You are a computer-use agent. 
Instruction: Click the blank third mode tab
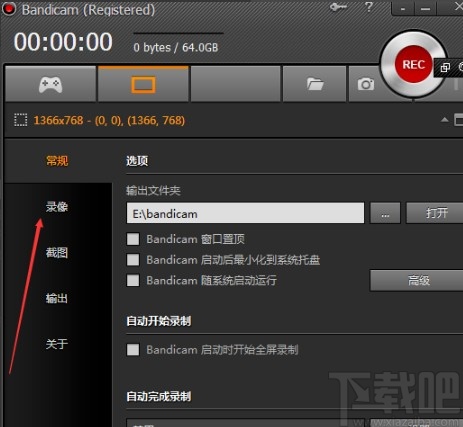[x=235, y=84]
